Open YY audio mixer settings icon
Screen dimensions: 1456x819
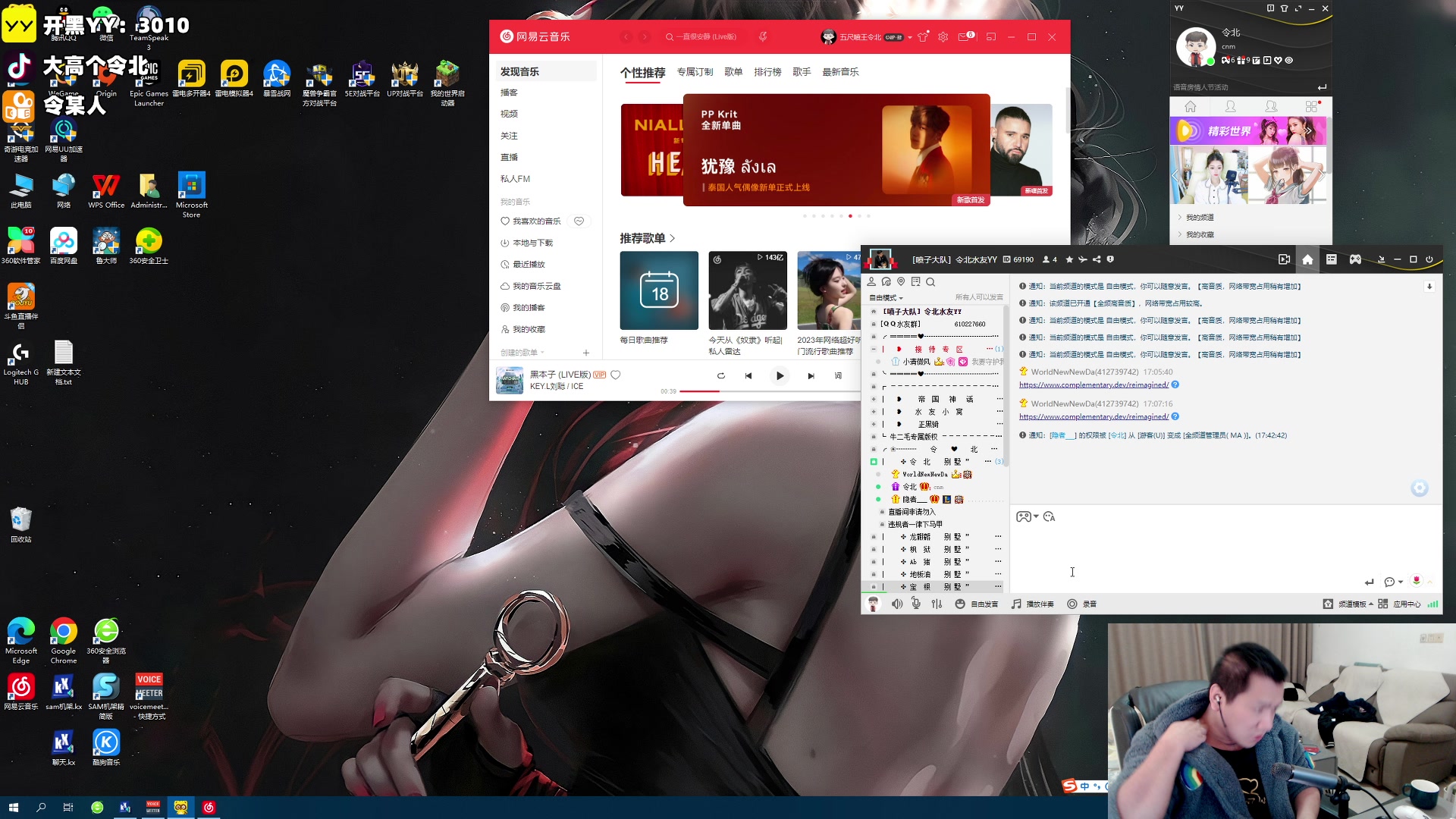937,604
